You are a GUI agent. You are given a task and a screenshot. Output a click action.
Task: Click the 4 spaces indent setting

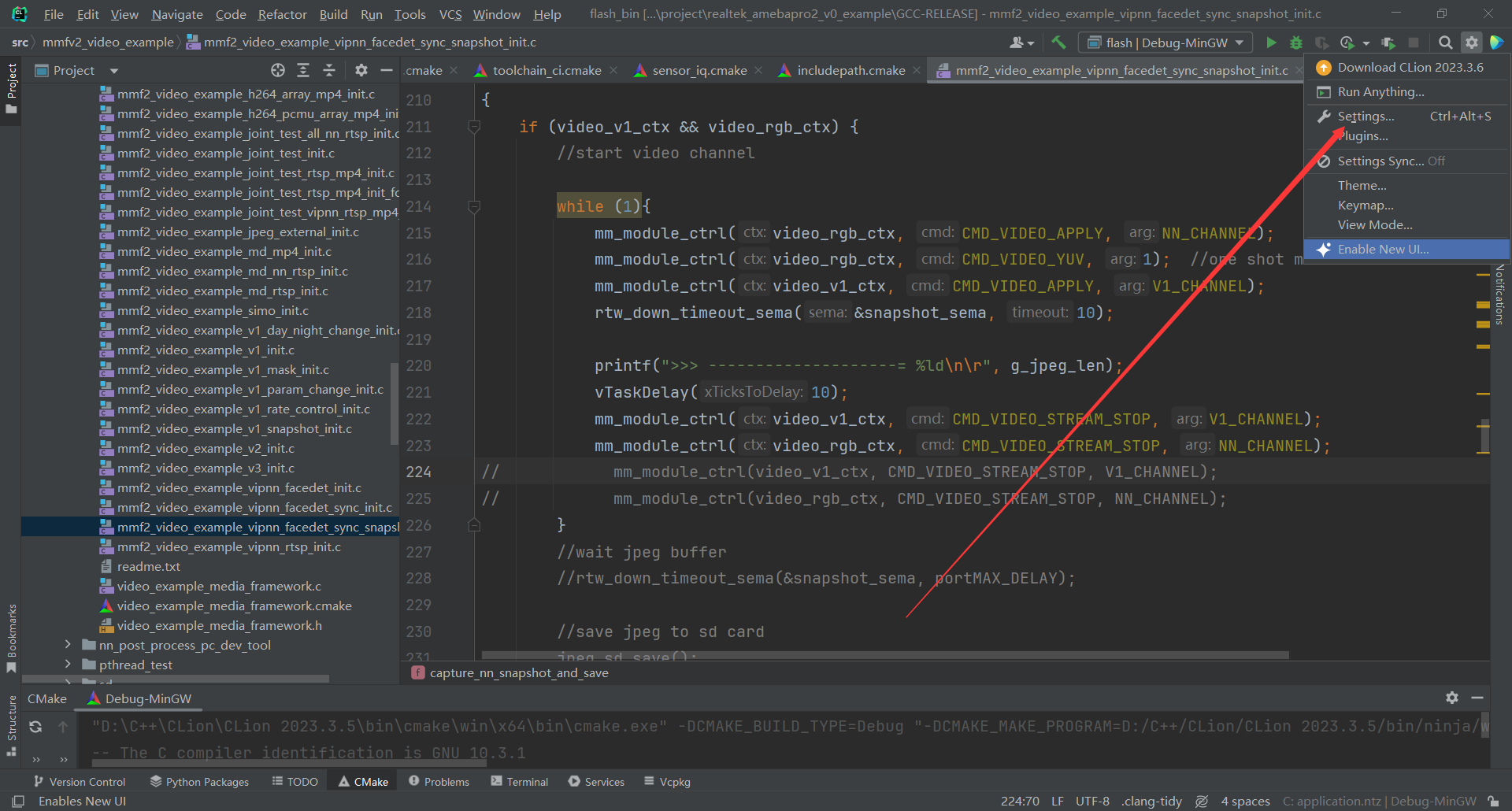point(1245,801)
